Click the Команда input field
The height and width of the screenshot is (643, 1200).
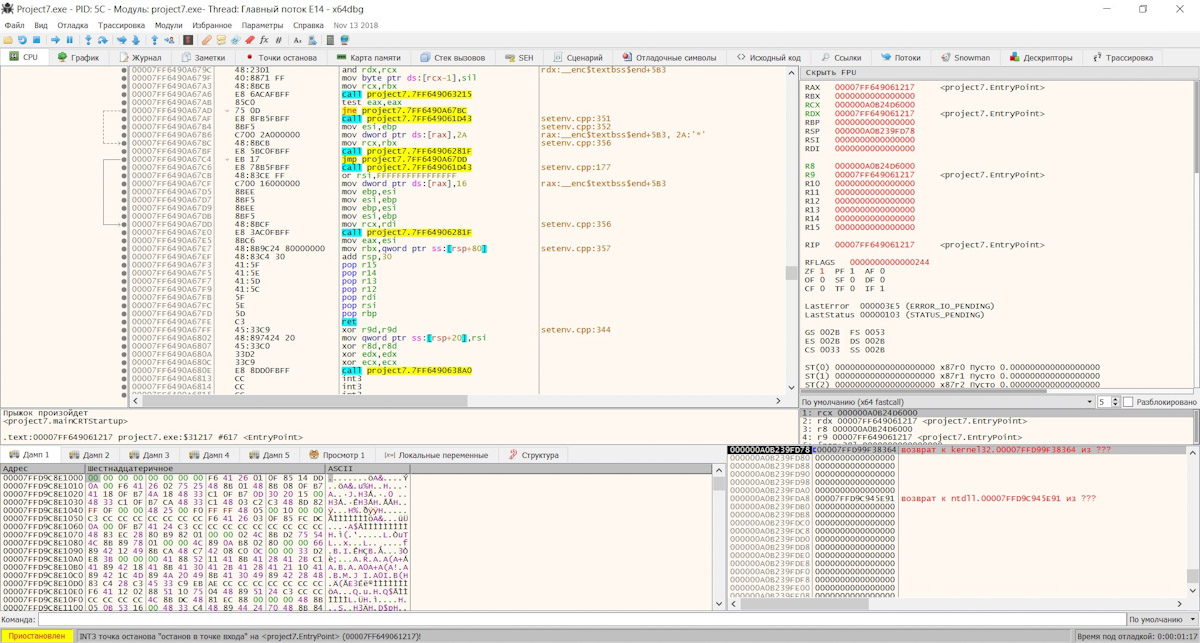pos(580,620)
